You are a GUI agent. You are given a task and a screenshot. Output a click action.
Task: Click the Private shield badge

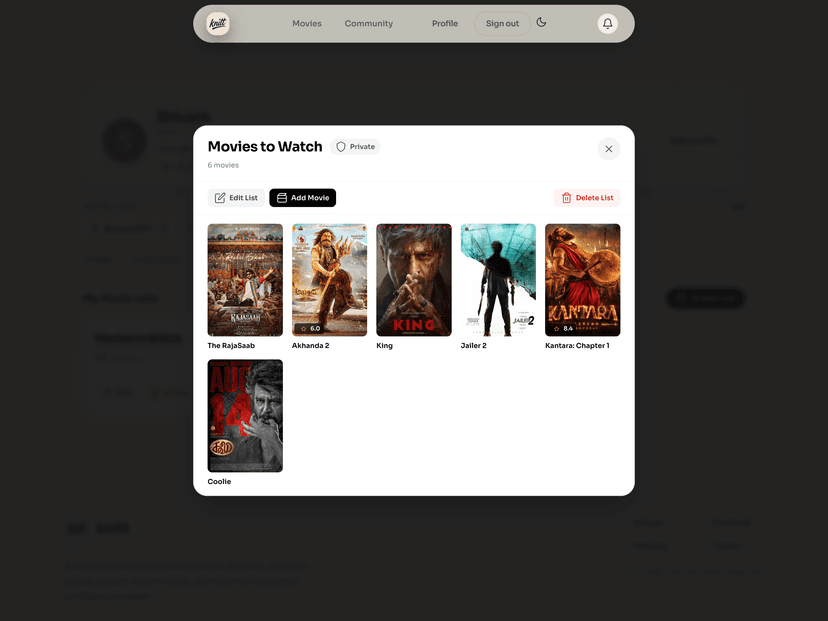click(x=355, y=147)
